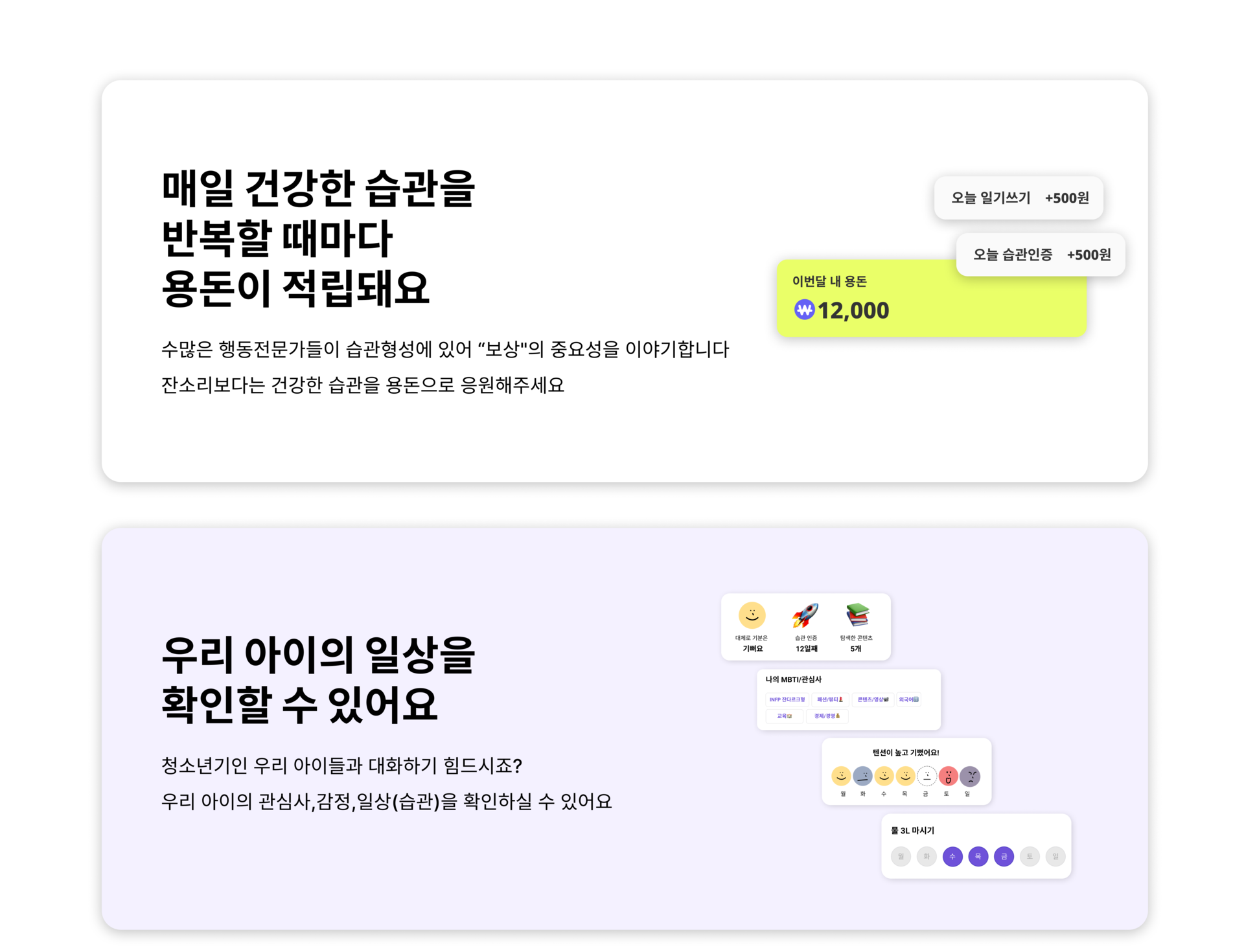Select the dotted empty Friday mood face
This screenshot has width=1244, height=952.
click(927, 776)
